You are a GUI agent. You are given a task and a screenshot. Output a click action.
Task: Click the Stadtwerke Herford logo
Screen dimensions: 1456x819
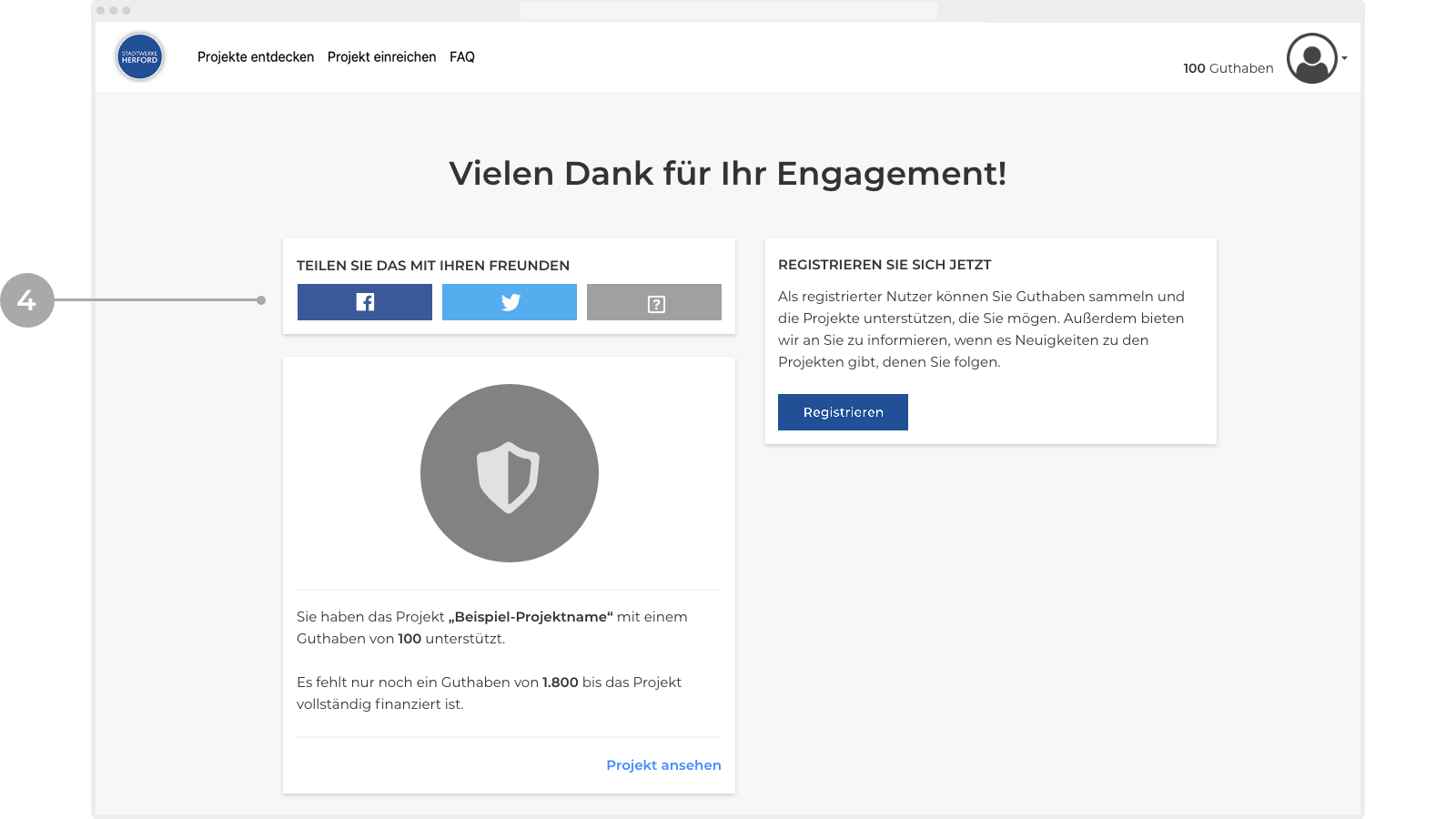(x=139, y=56)
